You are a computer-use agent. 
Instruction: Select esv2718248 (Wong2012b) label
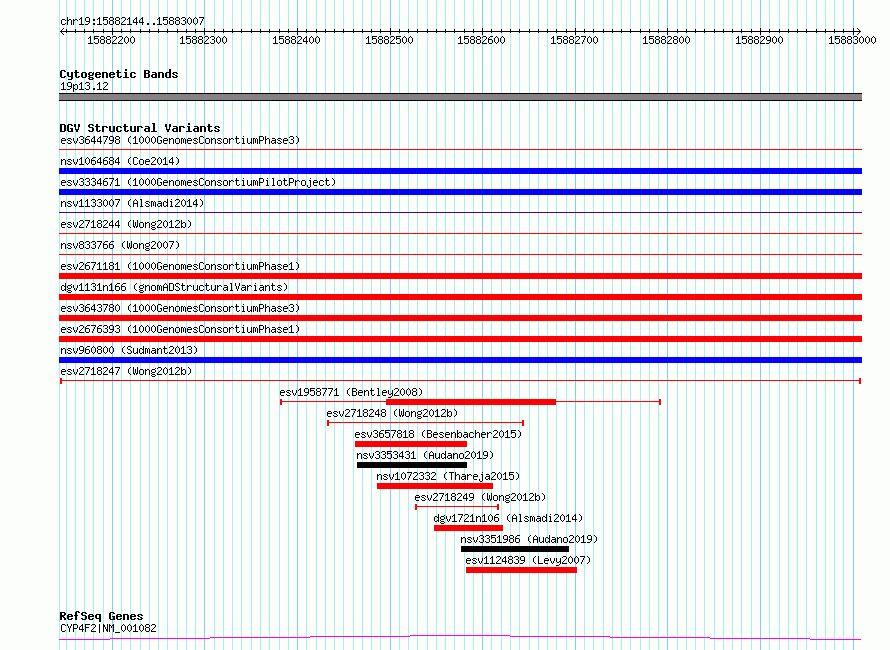pyautogui.click(x=392, y=413)
